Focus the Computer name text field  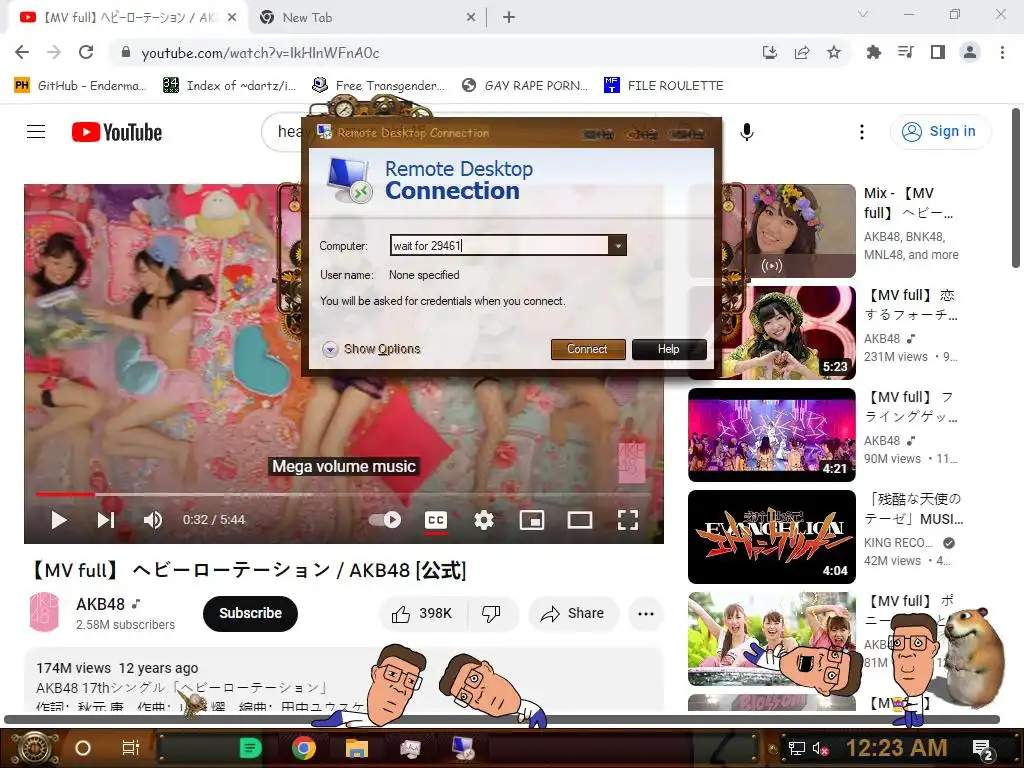[x=500, y=246]
